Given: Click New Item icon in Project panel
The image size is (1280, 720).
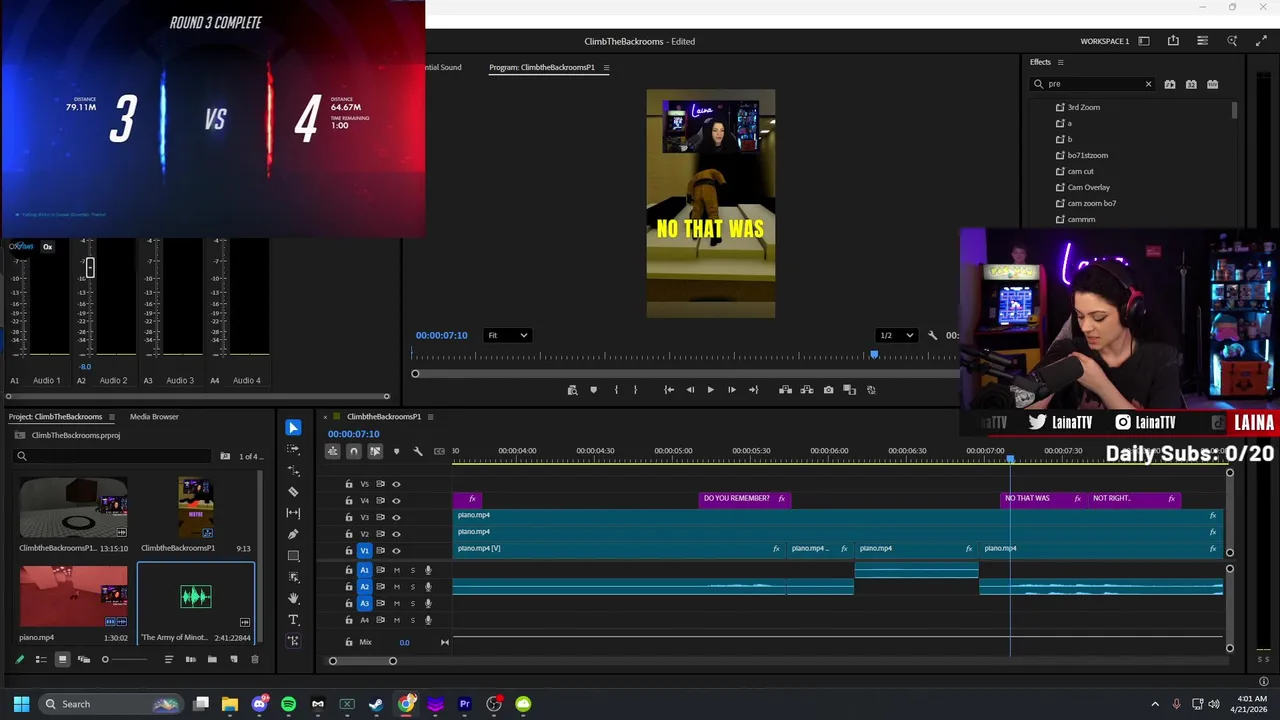Looking at the screenshot, I should coord(234,659).
